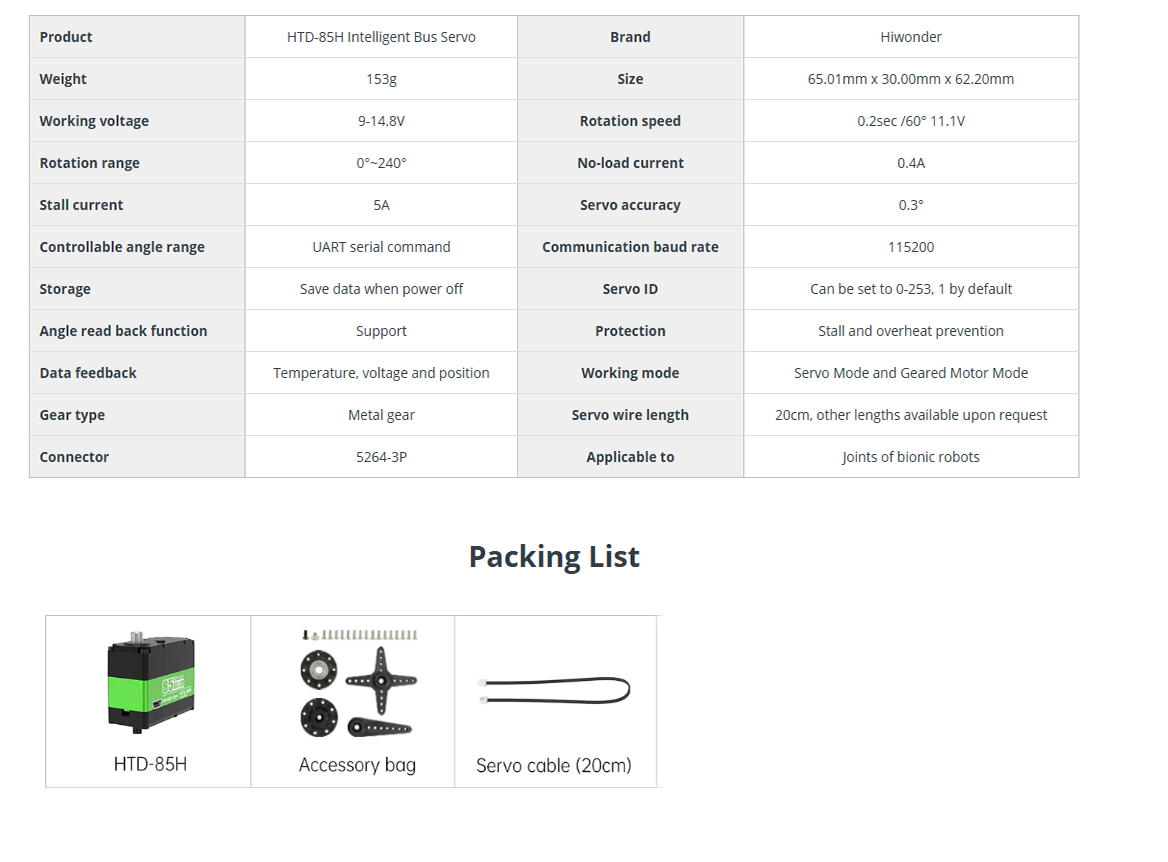The width and height of the screenshot is (1168, 862).
Task: Click the "9-14.8V" voltage value
Action: (381, 121)
